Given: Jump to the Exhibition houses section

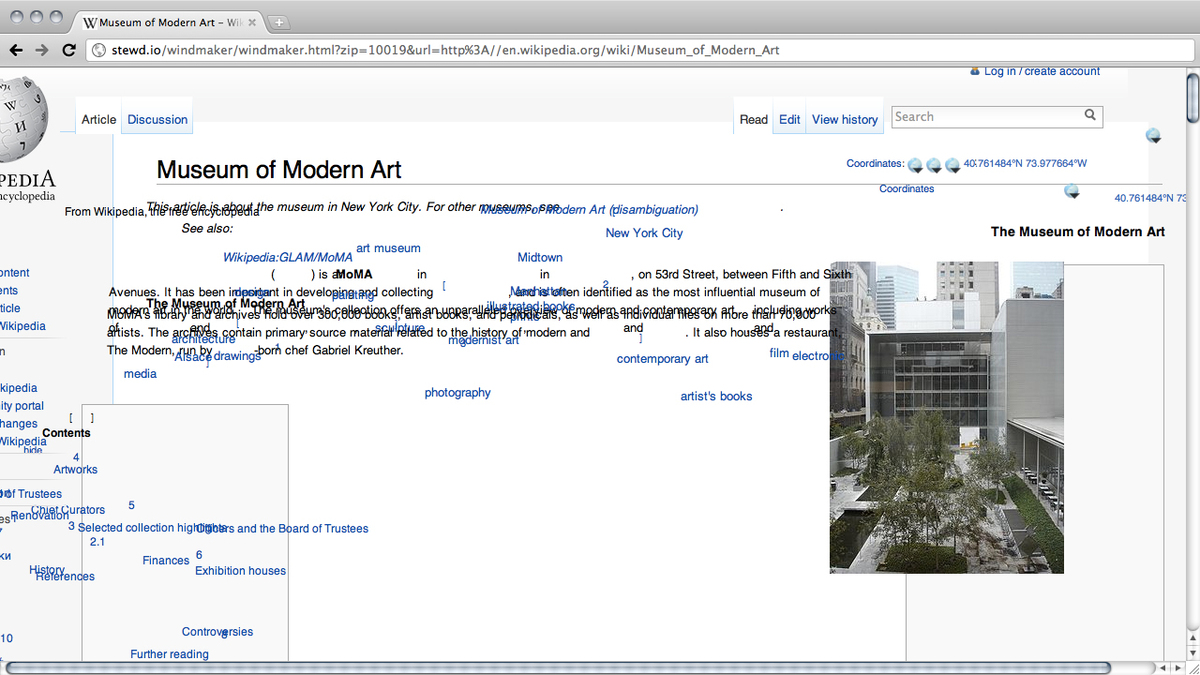Looking at the screenshot, I should click(240, 571).
